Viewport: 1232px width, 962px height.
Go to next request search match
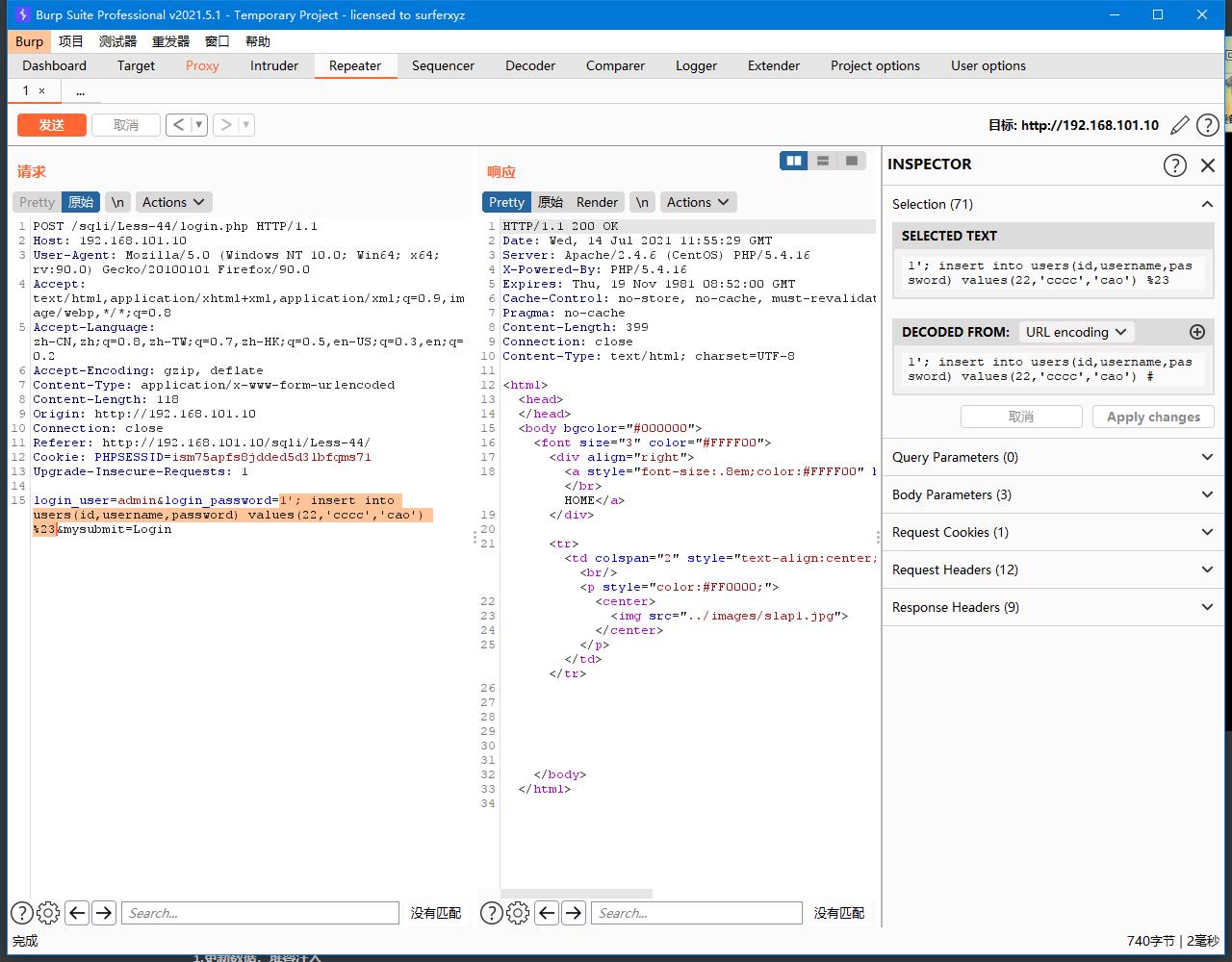tap(103, 913)
